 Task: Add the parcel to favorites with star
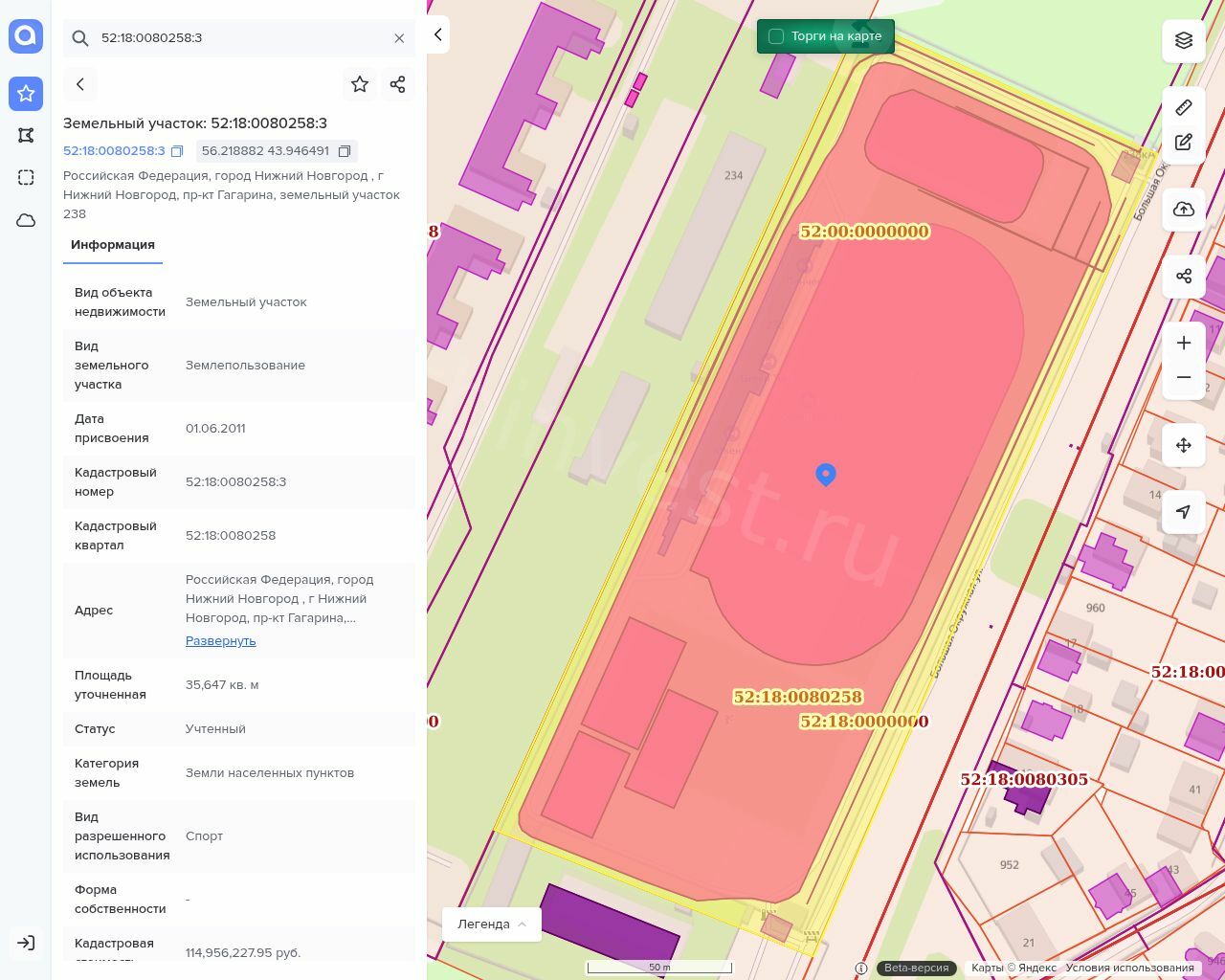coord(360,84)
